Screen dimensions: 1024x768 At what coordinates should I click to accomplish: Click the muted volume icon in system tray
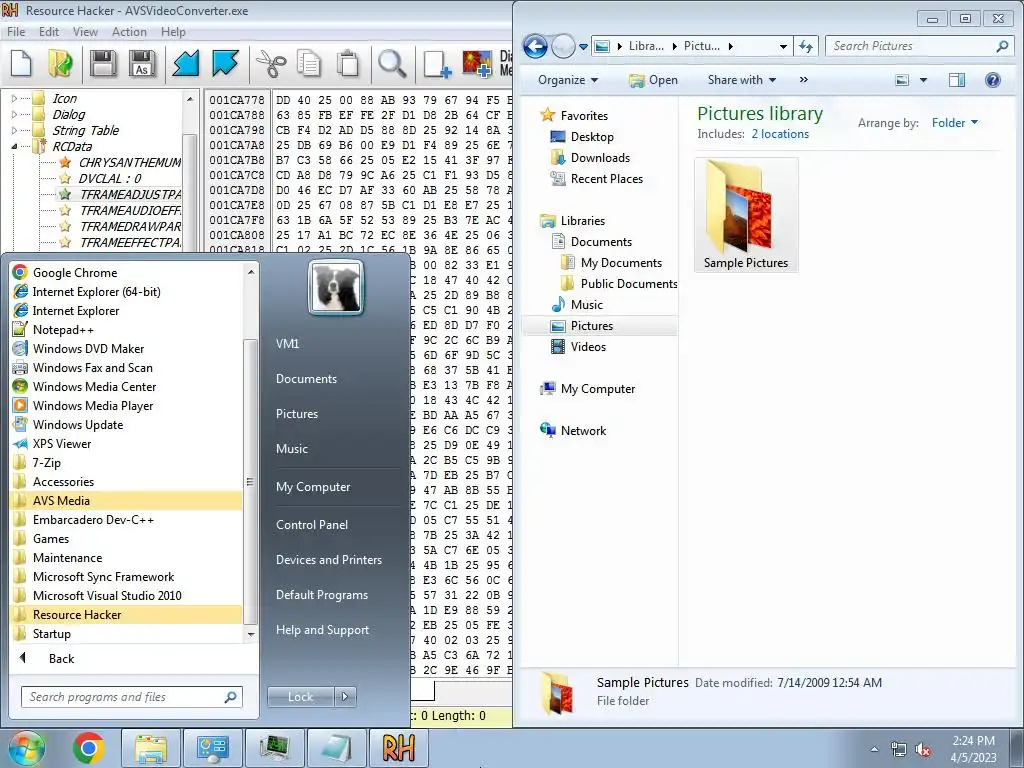point(923,750)
